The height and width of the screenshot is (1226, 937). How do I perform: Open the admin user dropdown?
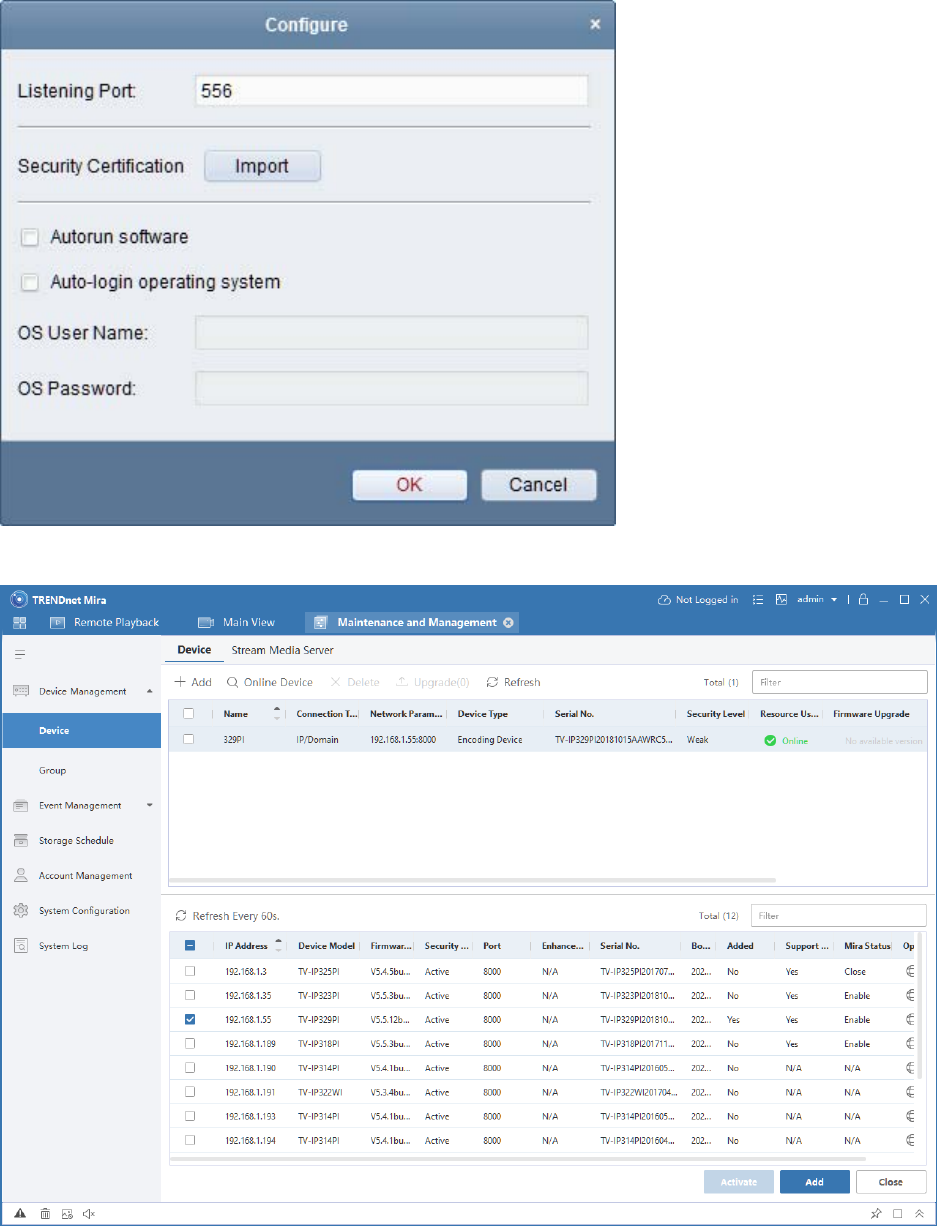pyautogui.click(x=817, y=599)
